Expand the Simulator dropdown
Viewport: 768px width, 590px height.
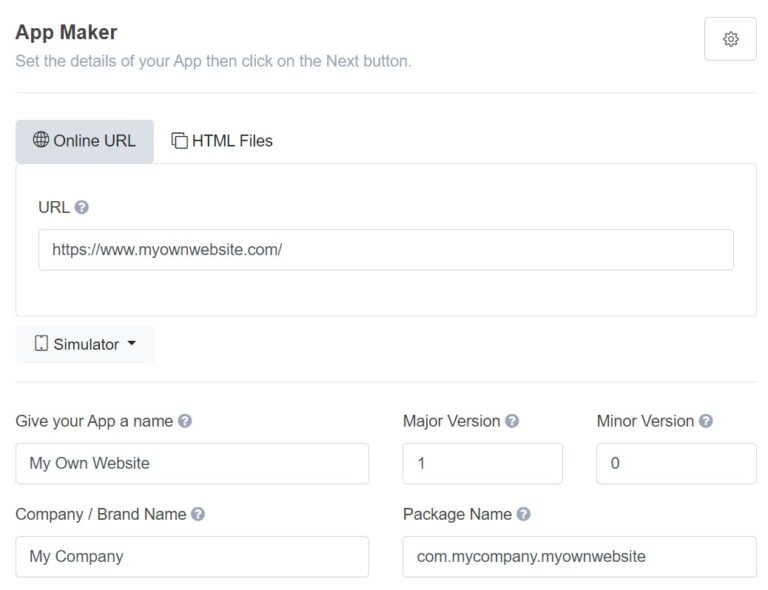coord(131,344)
